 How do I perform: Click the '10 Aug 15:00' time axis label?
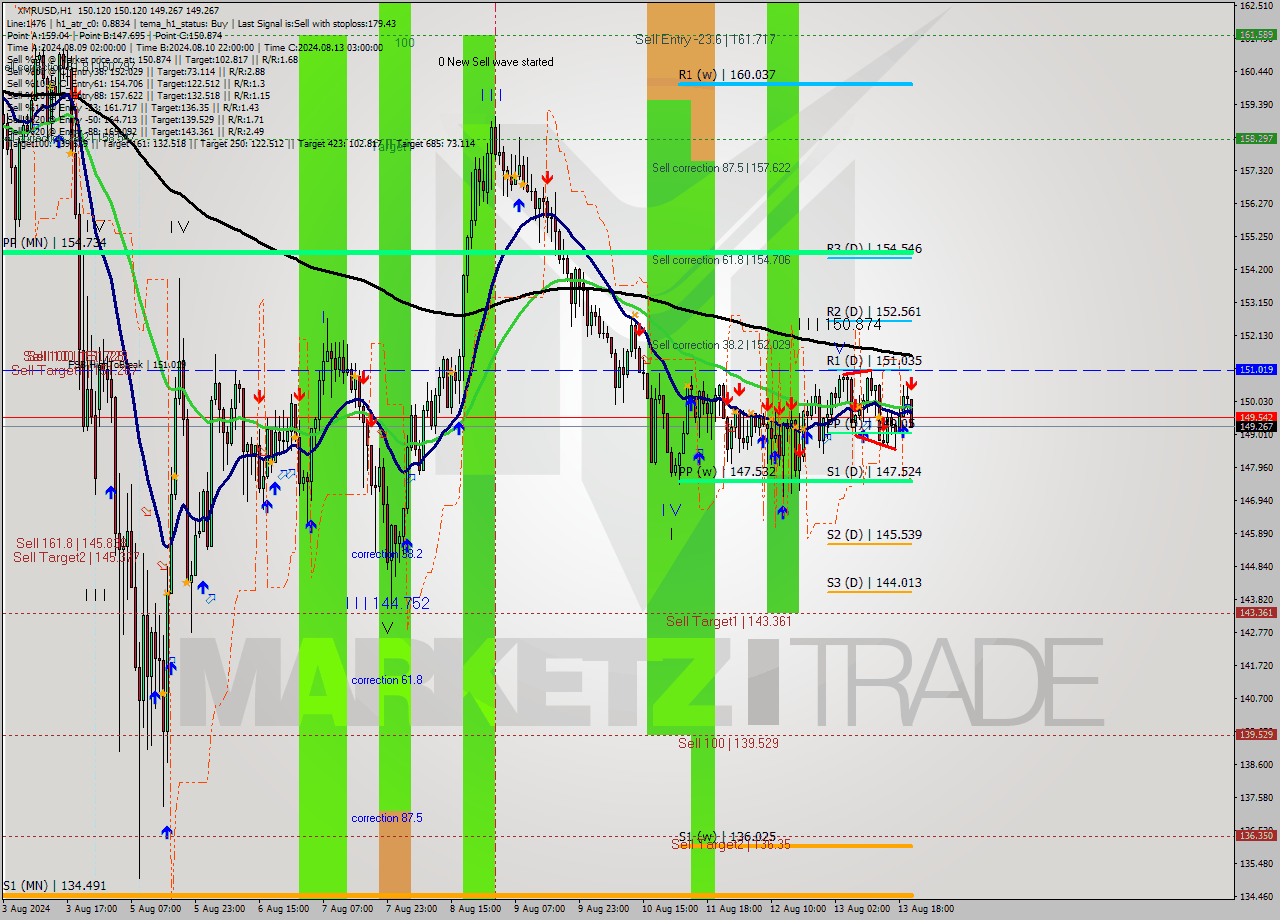[x=669, y=909]
